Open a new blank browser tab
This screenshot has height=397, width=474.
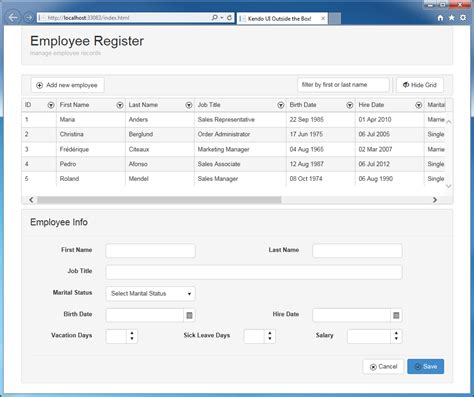click(335, 19)
